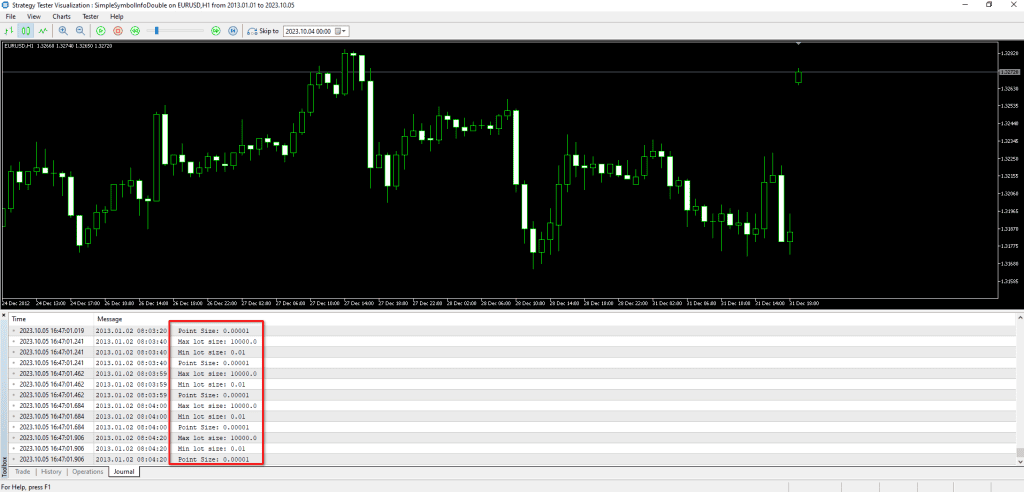Click the testing speed slider handle
This screenshot has height=492, width=1024.
point(156,30)
